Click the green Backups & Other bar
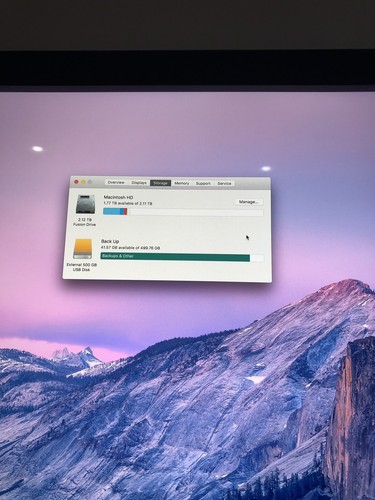Viewport: 375px width, 500px height. pyautogui.click(x=175, y=257)
